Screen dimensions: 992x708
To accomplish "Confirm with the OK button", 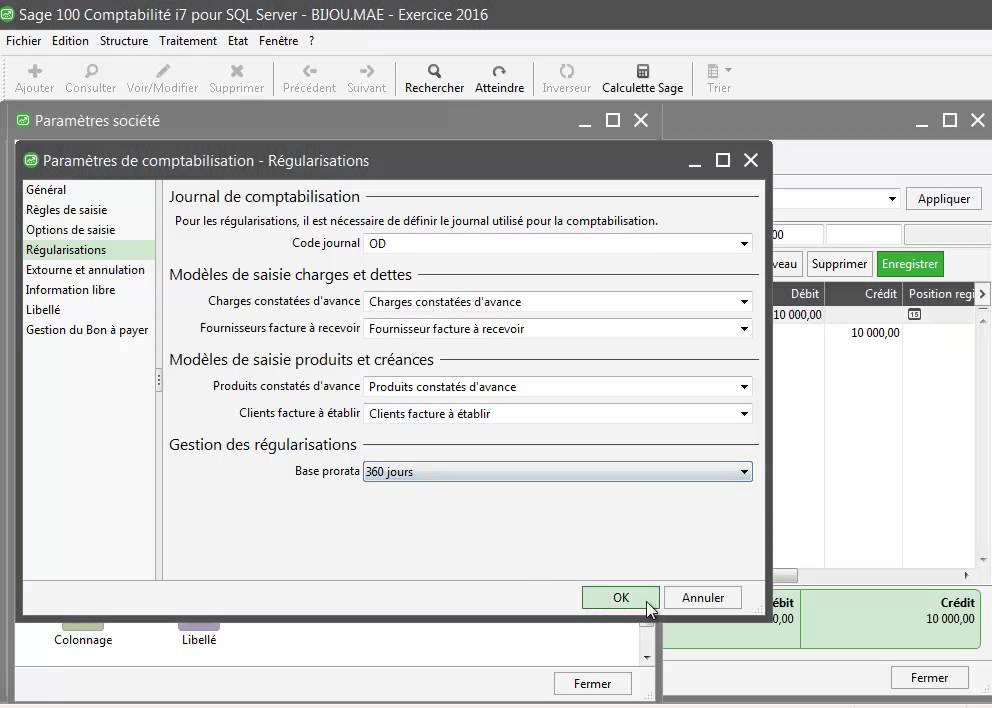I will (621, 598).
